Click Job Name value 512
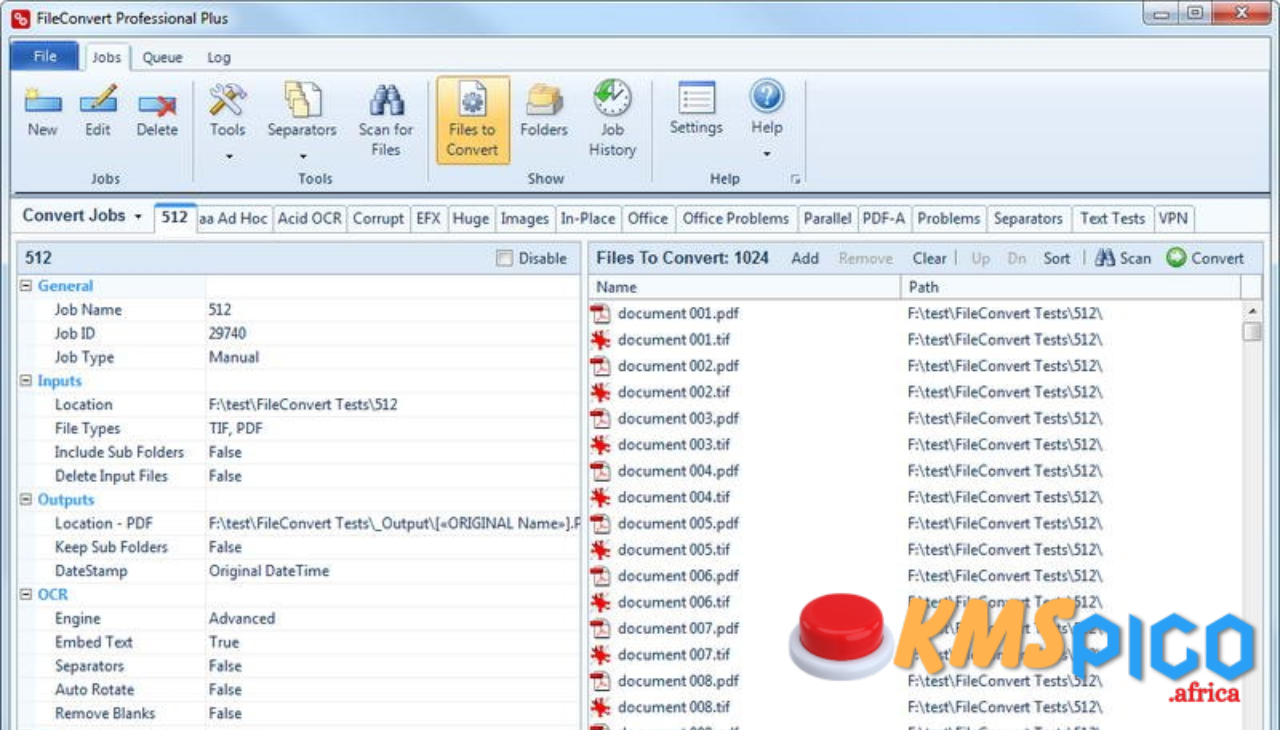The height and width of the screenshot is (730, 1280). point(220,310)
